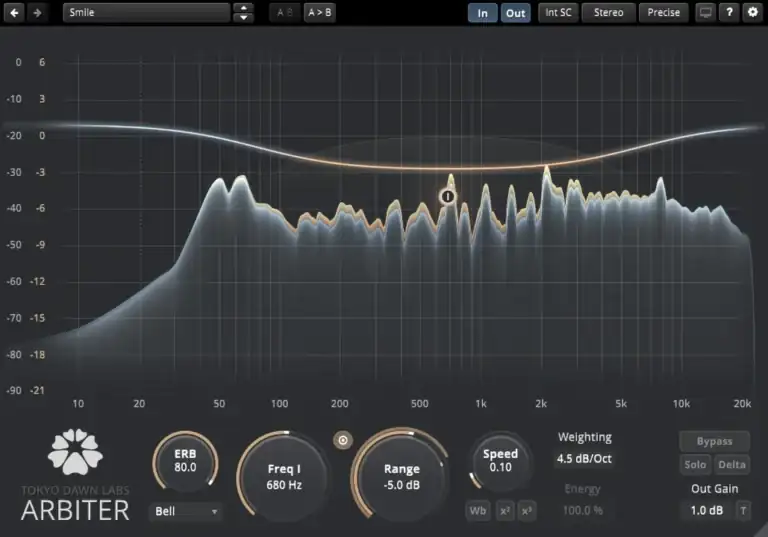
Task: Open the Smile preset name field
Action: click(x=146, y=12)
